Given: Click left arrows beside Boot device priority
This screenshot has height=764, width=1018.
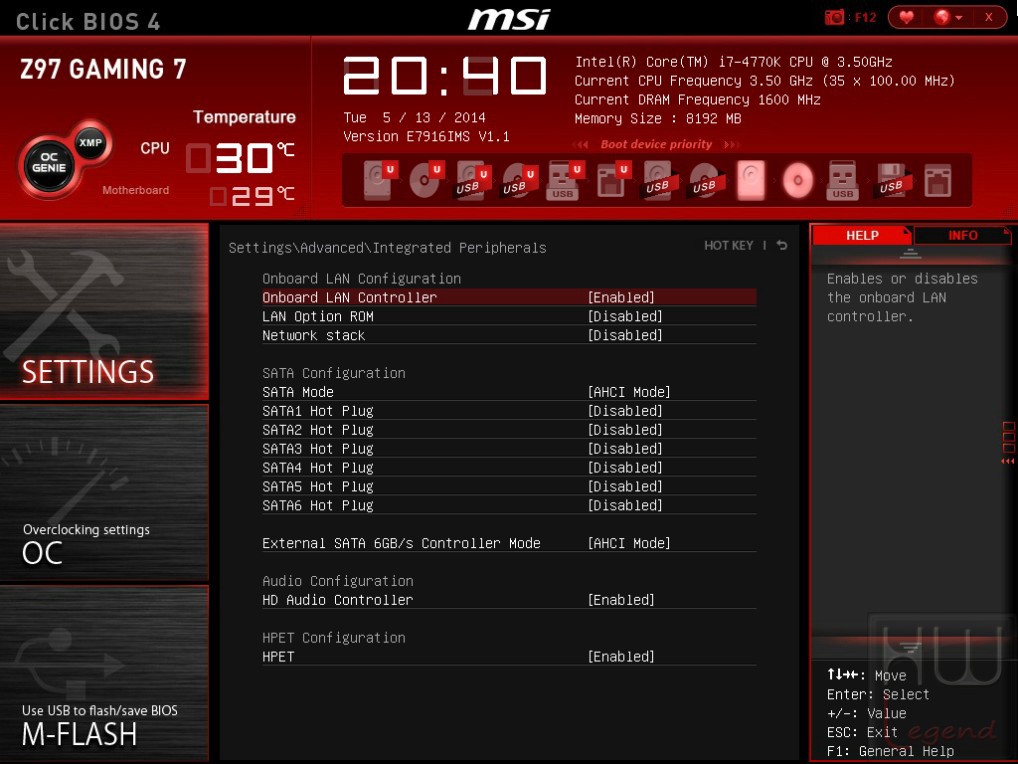Looking at the screenshot, I should 580,145.
